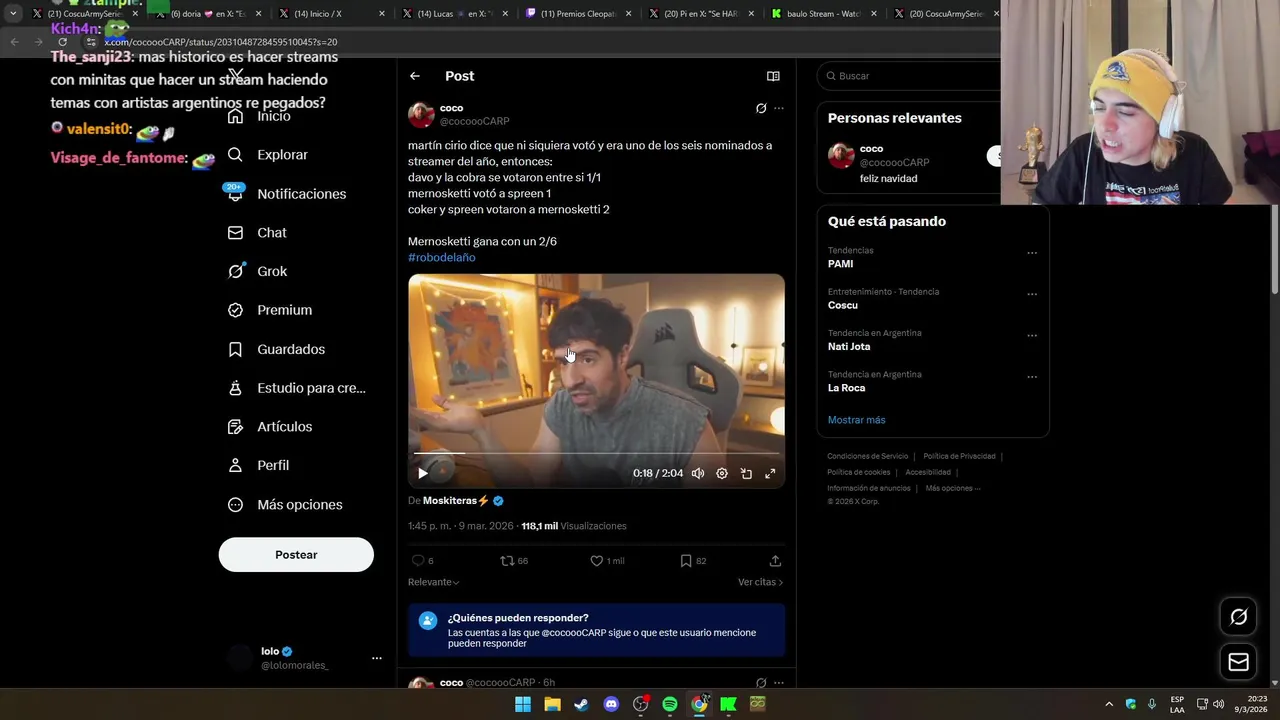Open Kick app from taskbar

(x=728, y=704)
